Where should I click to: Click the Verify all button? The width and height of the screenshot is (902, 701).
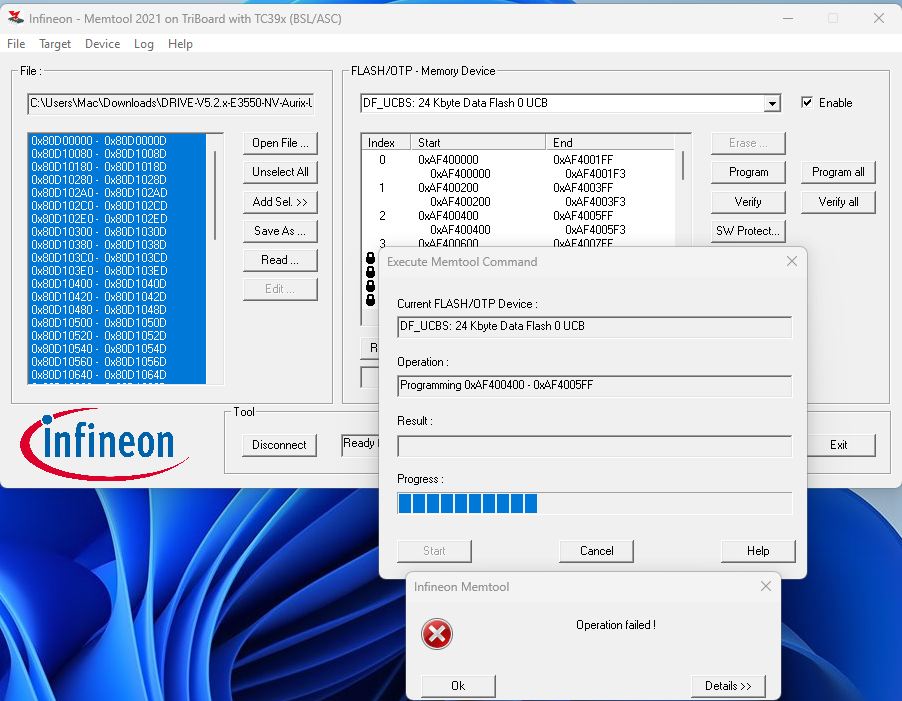coord(838,202)
